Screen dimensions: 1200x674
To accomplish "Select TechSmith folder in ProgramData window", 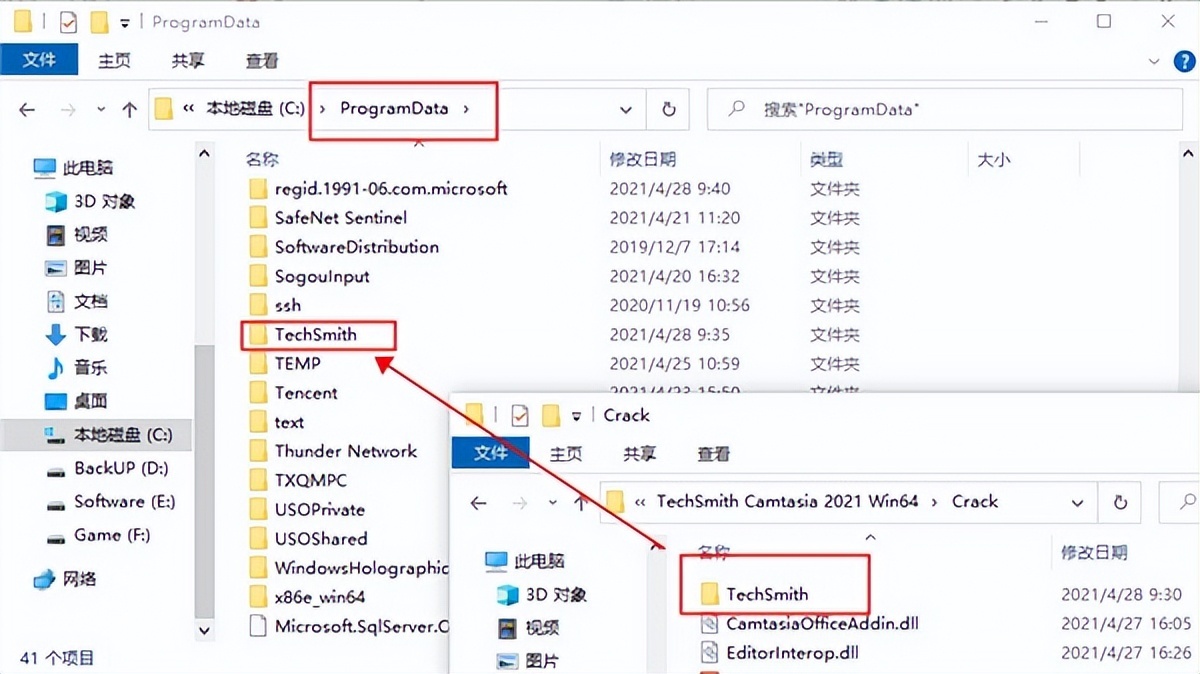I will (x=302, y=334).
